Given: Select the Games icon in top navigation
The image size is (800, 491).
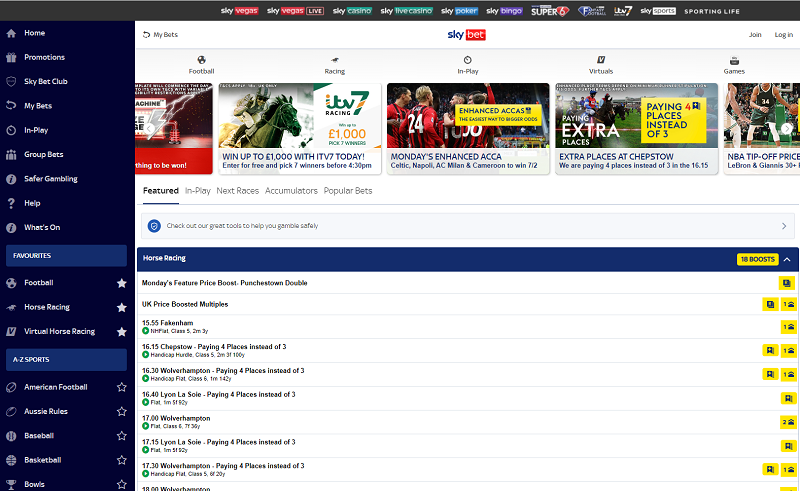Looking at the screenshot, I should point(734,60).
